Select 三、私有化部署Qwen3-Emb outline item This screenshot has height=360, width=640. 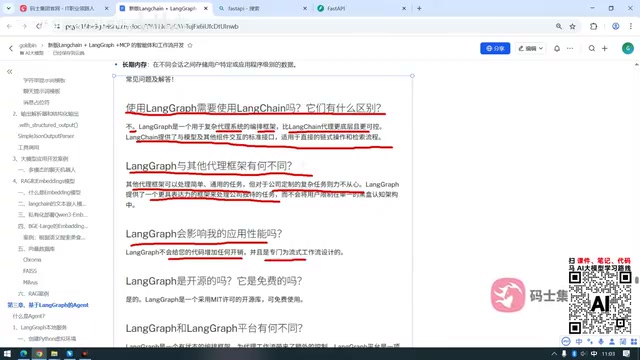click(53, 215)
